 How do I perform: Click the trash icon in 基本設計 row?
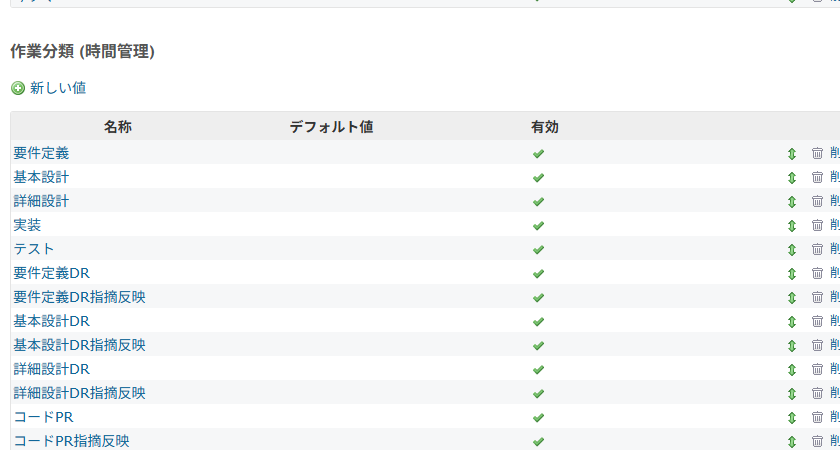[x=817, y=177]
